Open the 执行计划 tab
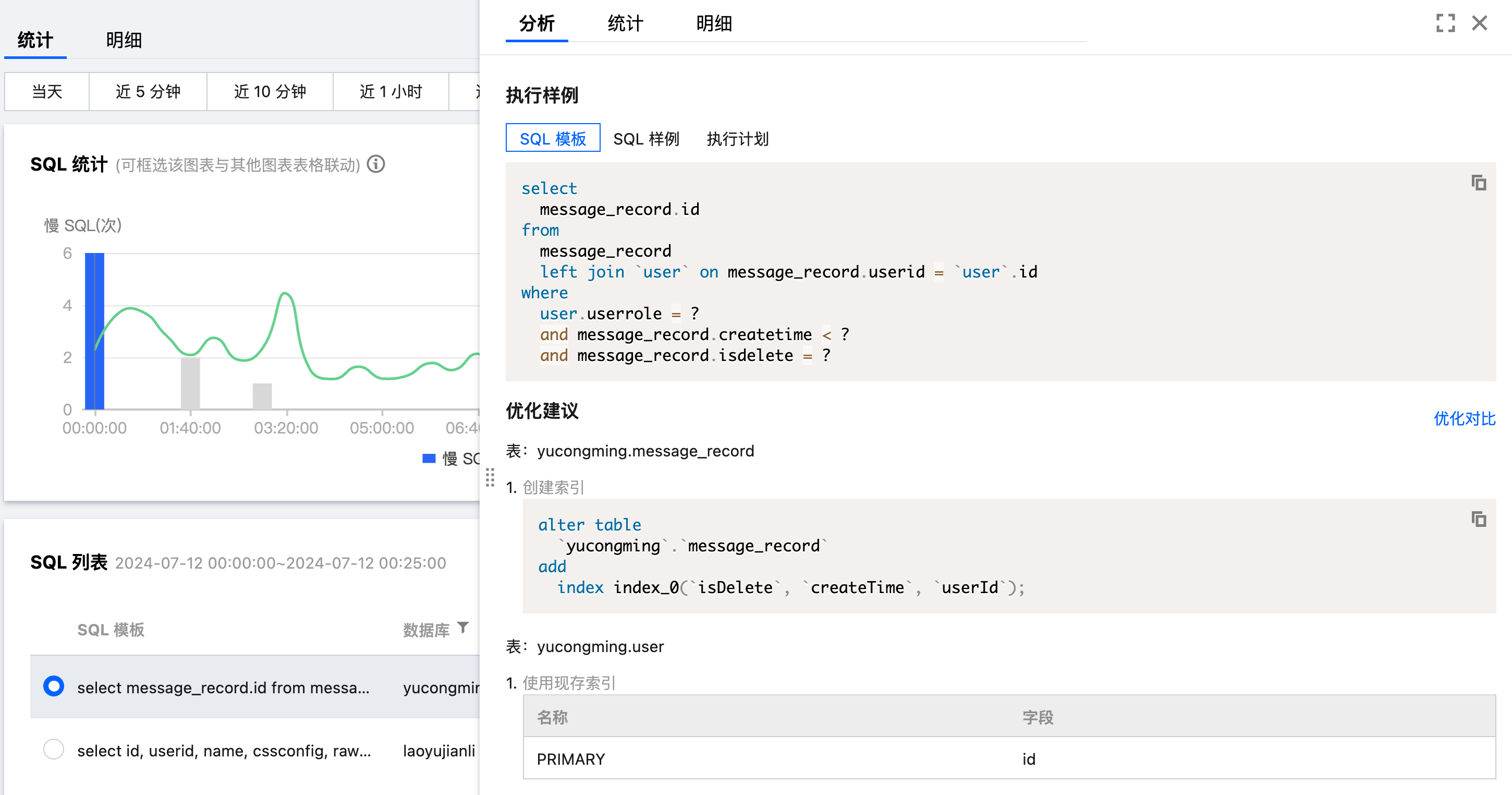Screen dimensions: 1512x795 (x=737, y=139)
